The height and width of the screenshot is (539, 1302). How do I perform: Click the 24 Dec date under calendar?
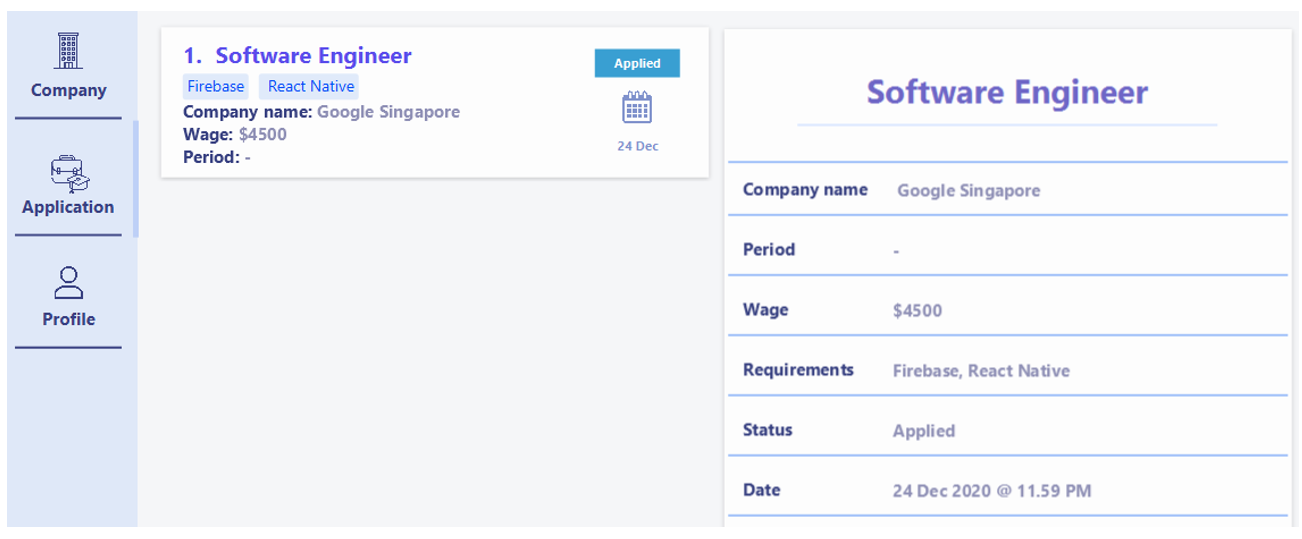638,146
